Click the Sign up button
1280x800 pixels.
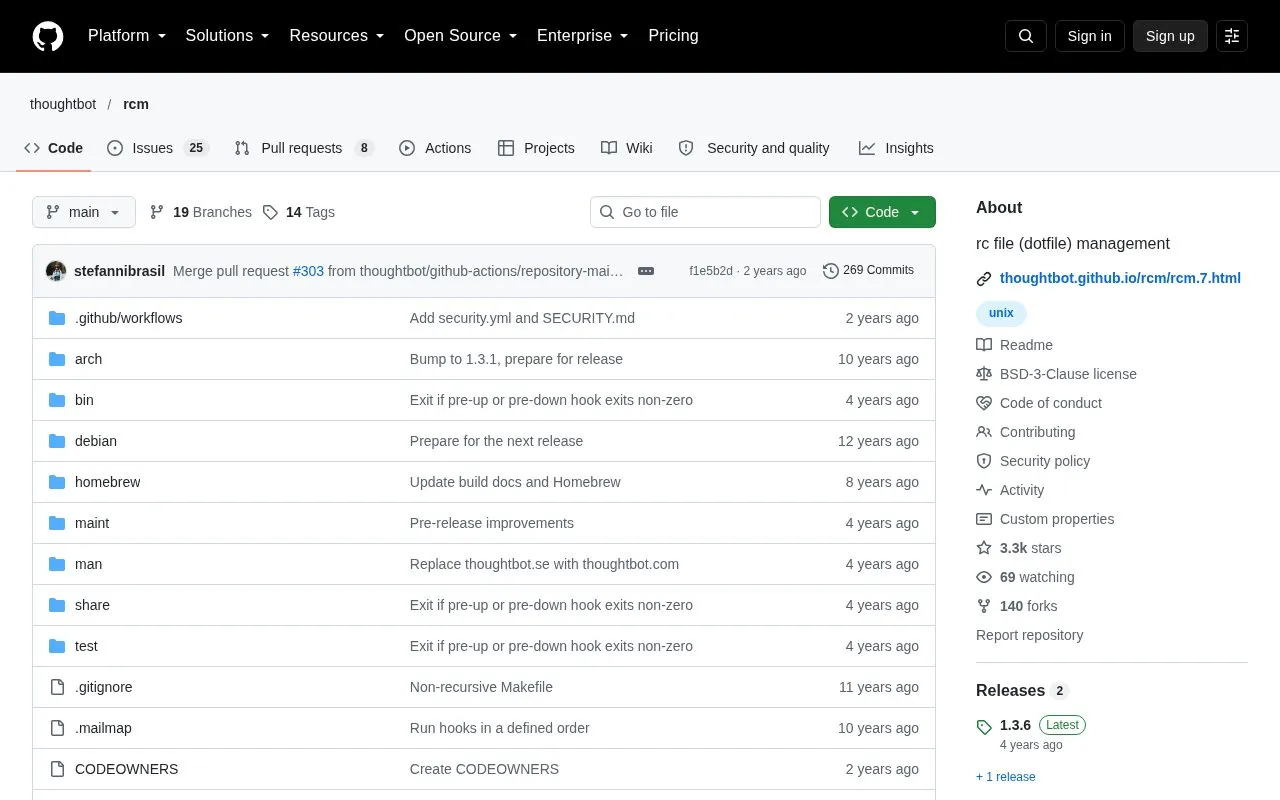(x=1170, y=36)
